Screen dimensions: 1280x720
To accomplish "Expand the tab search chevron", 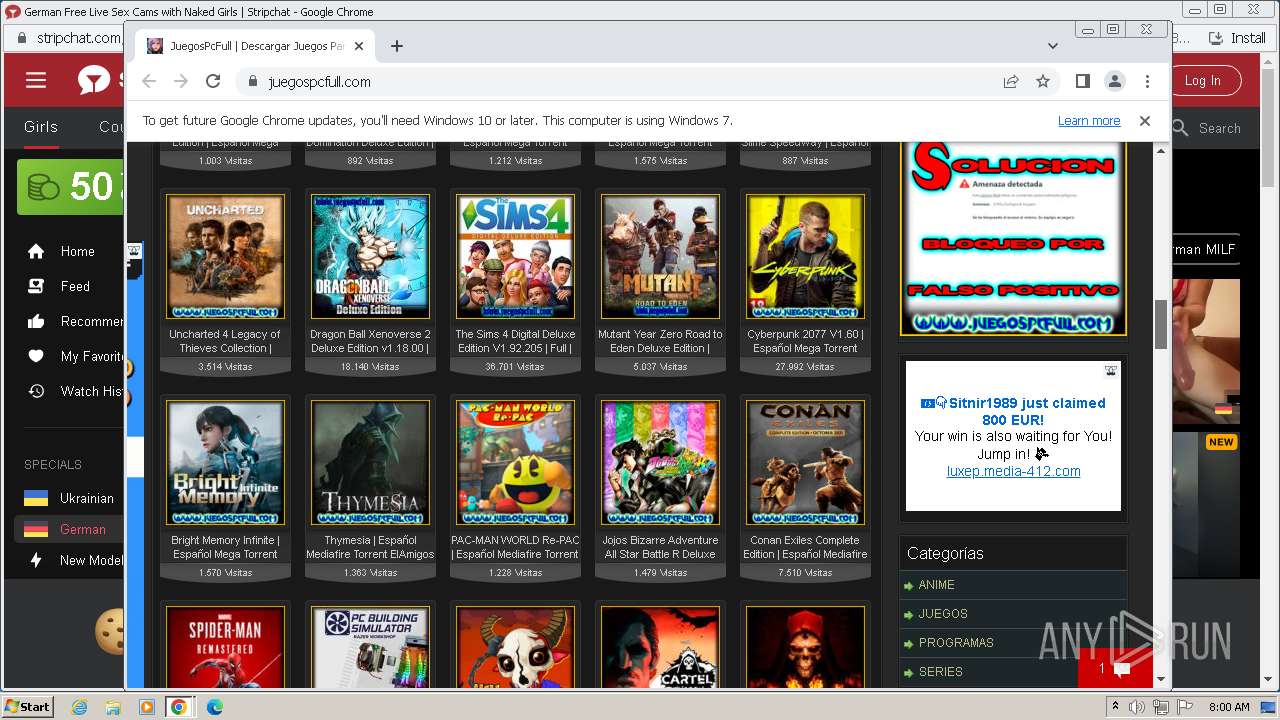I will [1052, 46].
